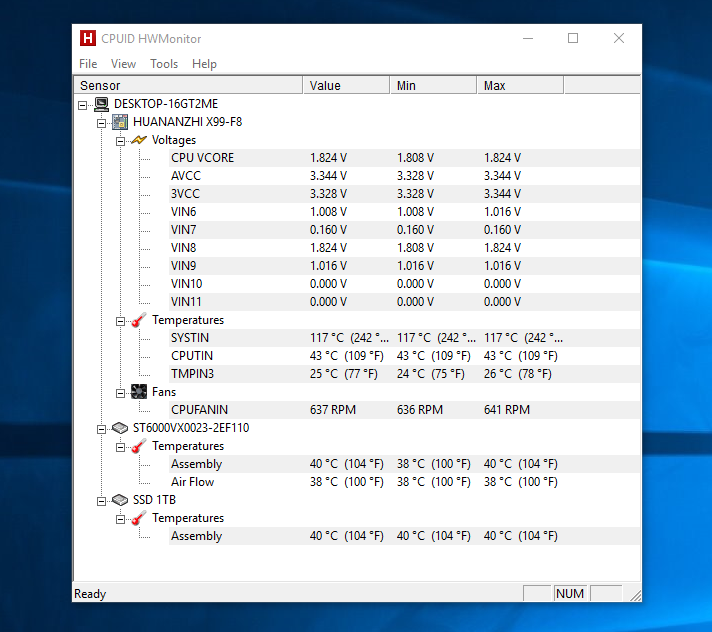Viewport: 712px width, 632px height.
Task: Click the Ready status bar text
Action: (90, 594)
